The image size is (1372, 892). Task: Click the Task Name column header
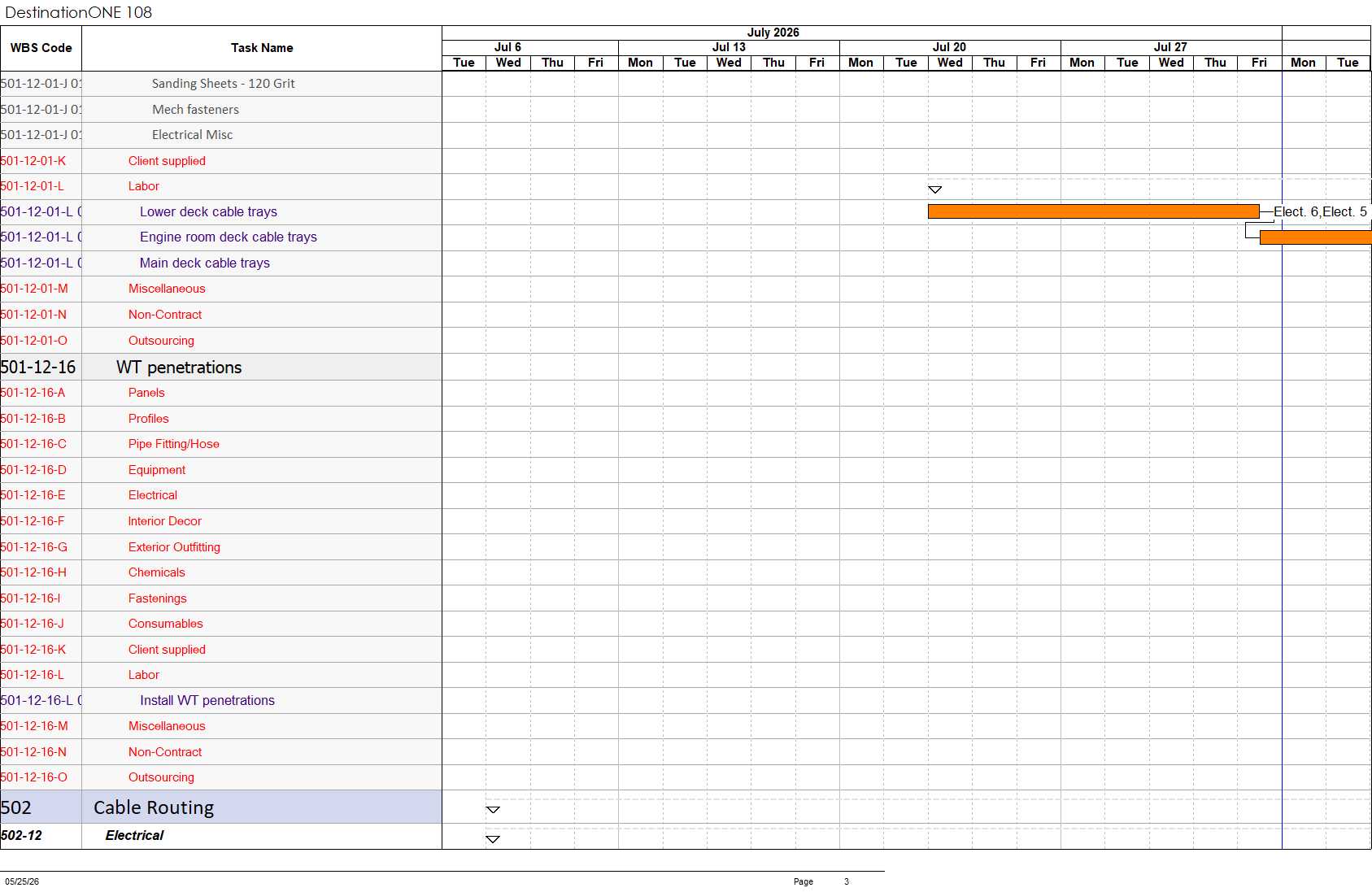262,48
